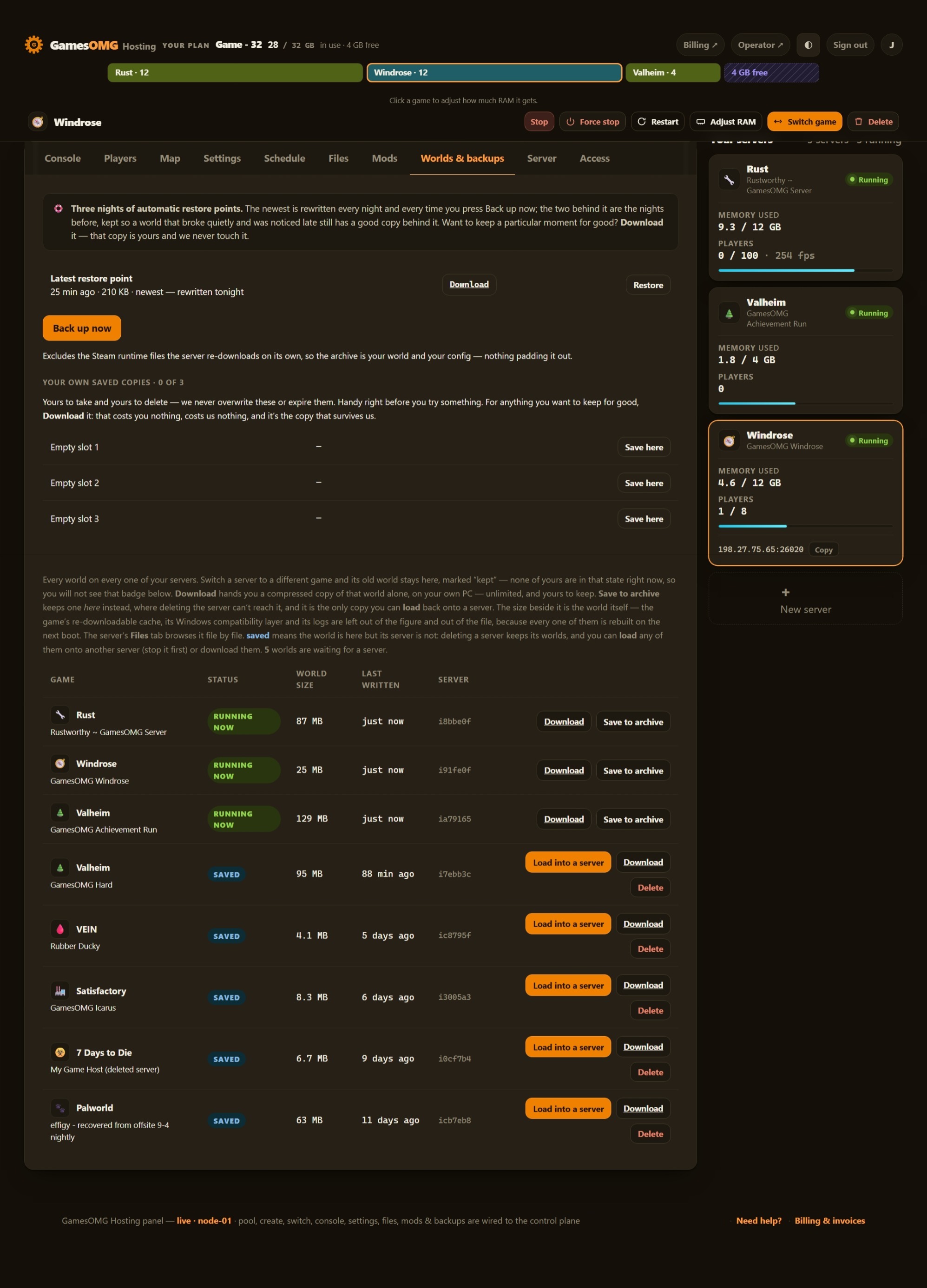
Task: Select the Worlds & backups tab
Action: 462,158
